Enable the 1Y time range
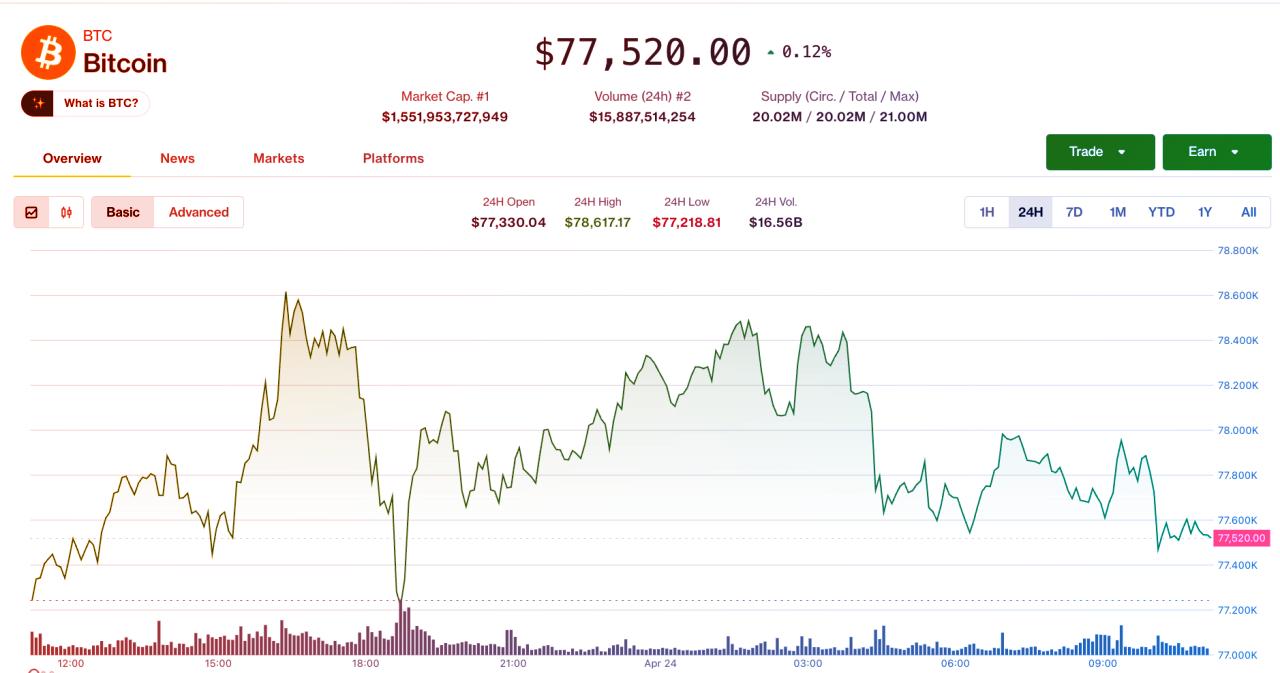1280x673 pixels. point(1204,212)
